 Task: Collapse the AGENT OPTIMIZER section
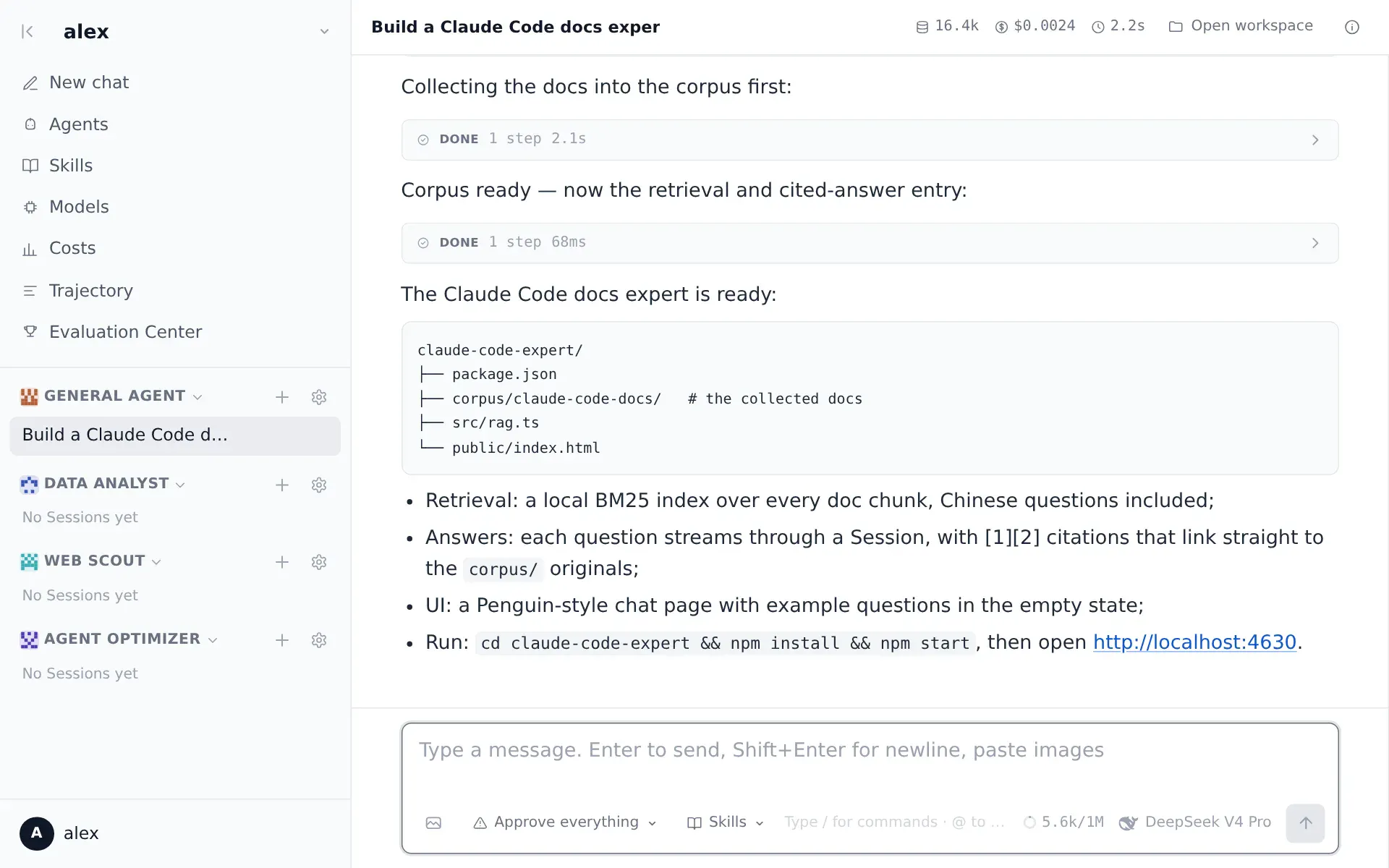[x=213, y=640]
